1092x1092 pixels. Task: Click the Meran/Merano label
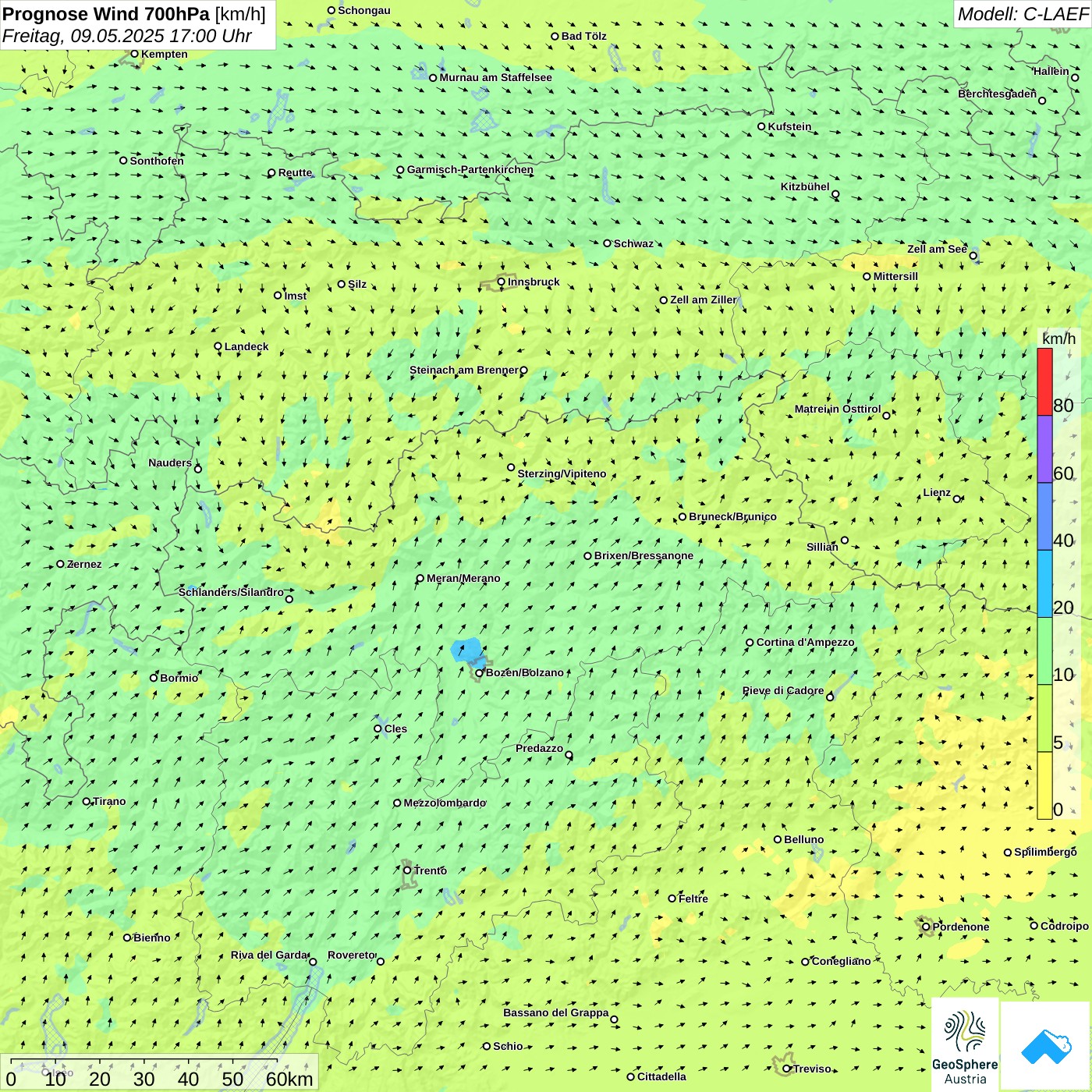463,578
